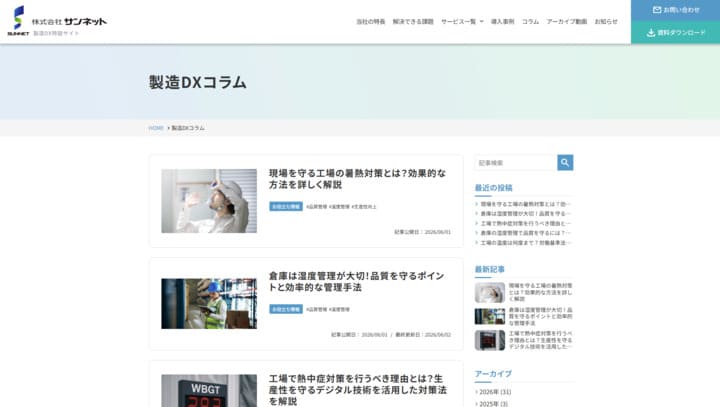
Task: Click blue category tag on 暑熱対策 article
Action: [286, 207]
